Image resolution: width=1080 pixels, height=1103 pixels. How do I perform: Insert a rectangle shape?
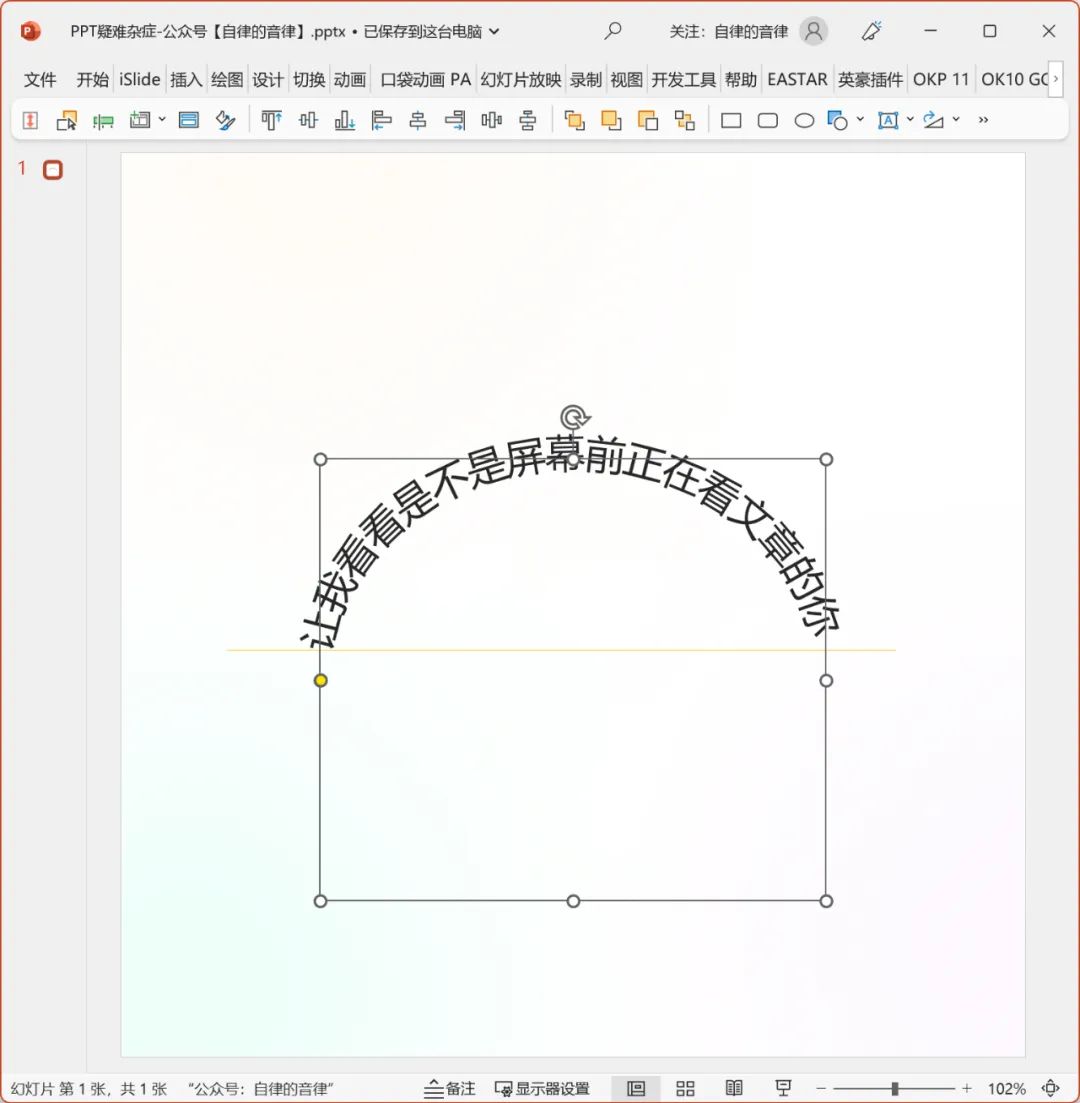click(x=731, y=120)
